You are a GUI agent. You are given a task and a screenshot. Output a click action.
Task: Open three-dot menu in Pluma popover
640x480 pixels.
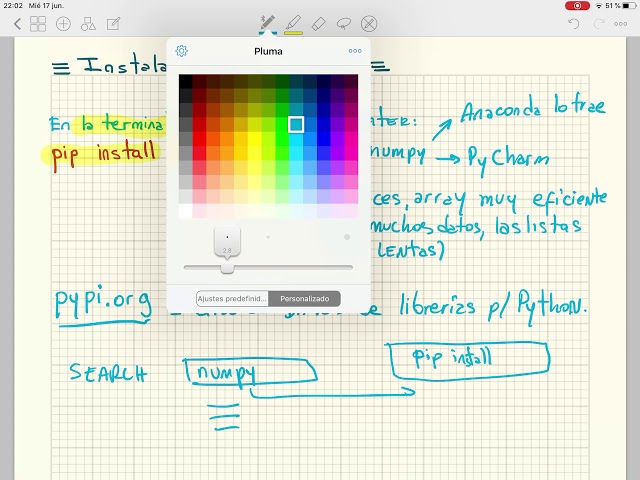tap(355, 51)
